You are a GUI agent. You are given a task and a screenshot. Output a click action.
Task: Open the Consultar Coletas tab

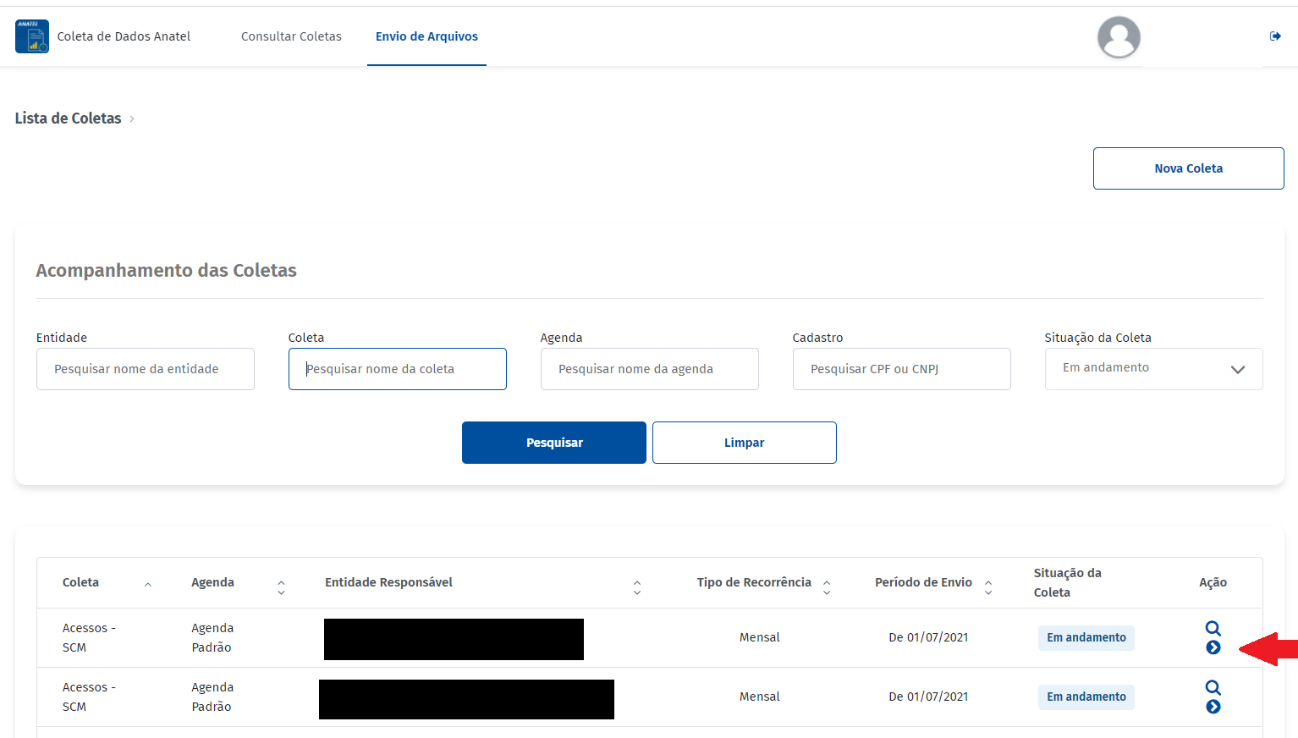coord(291,37)
